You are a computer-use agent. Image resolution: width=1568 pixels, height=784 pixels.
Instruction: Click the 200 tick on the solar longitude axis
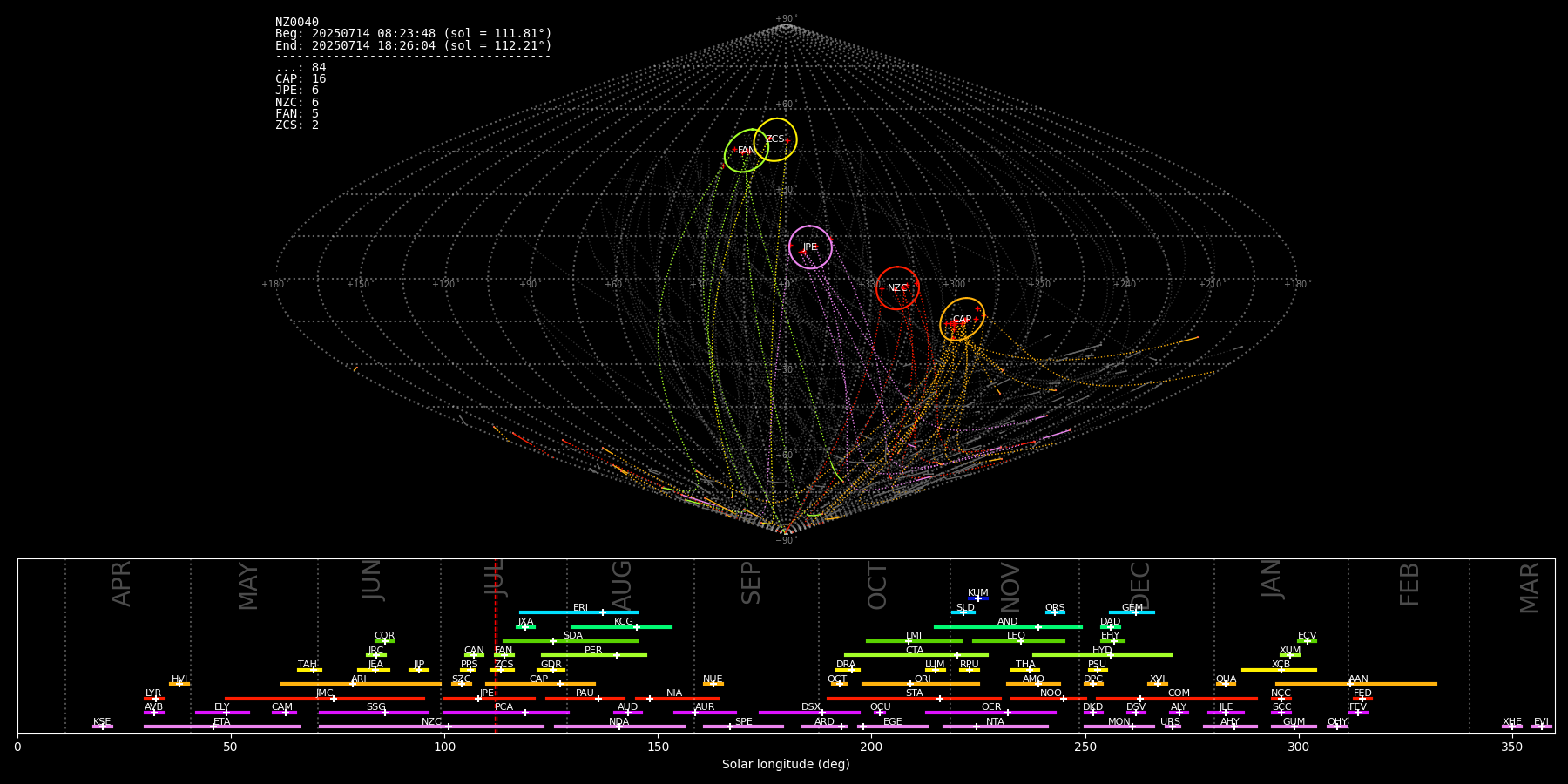point(871,747)
